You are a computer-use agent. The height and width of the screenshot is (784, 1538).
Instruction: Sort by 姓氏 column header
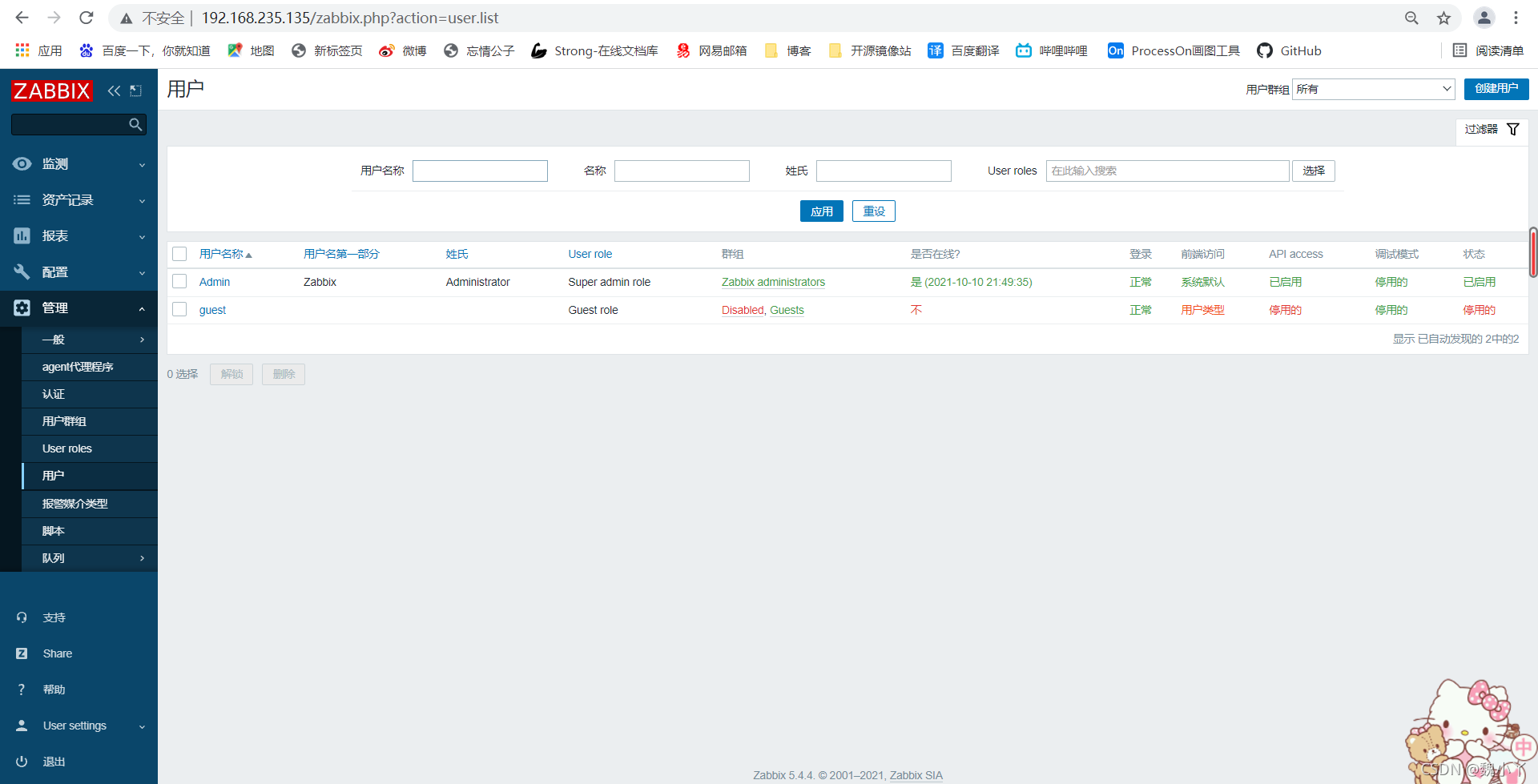457,254
